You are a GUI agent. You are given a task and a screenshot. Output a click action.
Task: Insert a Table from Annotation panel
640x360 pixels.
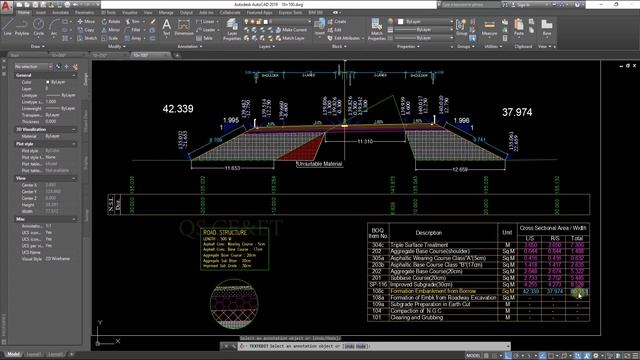(204, 38)
